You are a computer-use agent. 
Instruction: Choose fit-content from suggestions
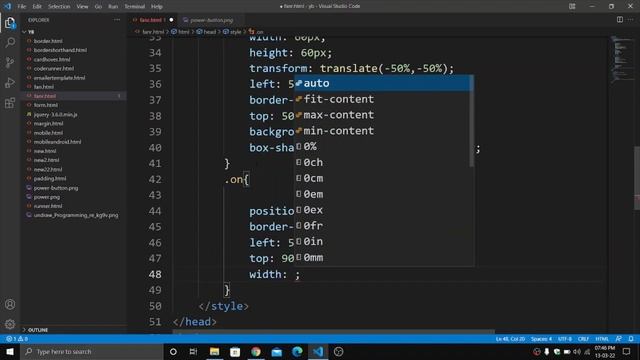click(x=382, y=99)
